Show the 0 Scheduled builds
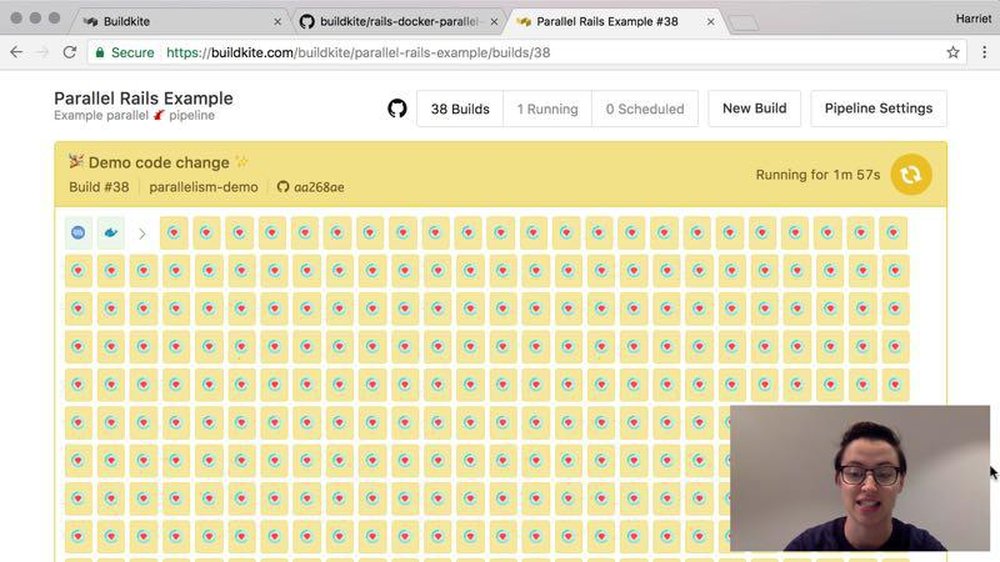 (x=645, y=108)
